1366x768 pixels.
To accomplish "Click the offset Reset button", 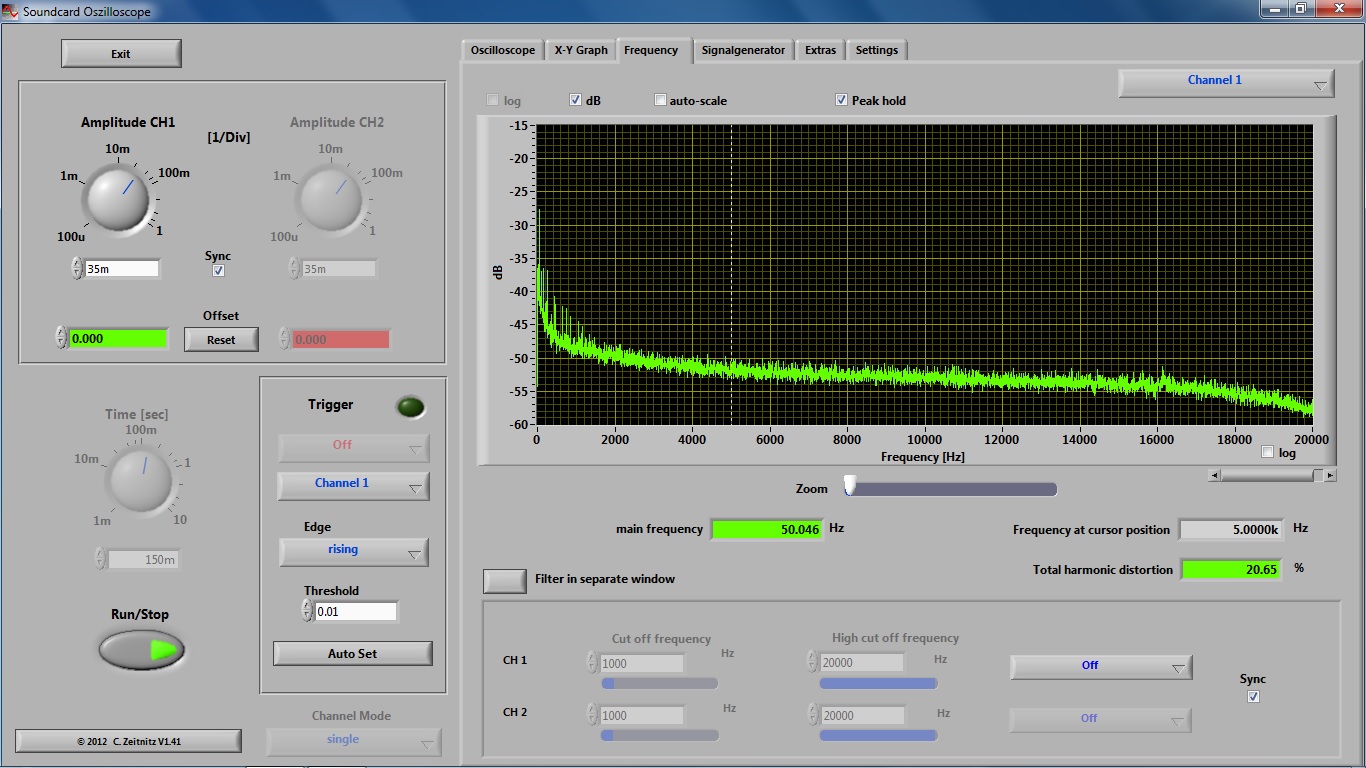I will click(221, 340).
